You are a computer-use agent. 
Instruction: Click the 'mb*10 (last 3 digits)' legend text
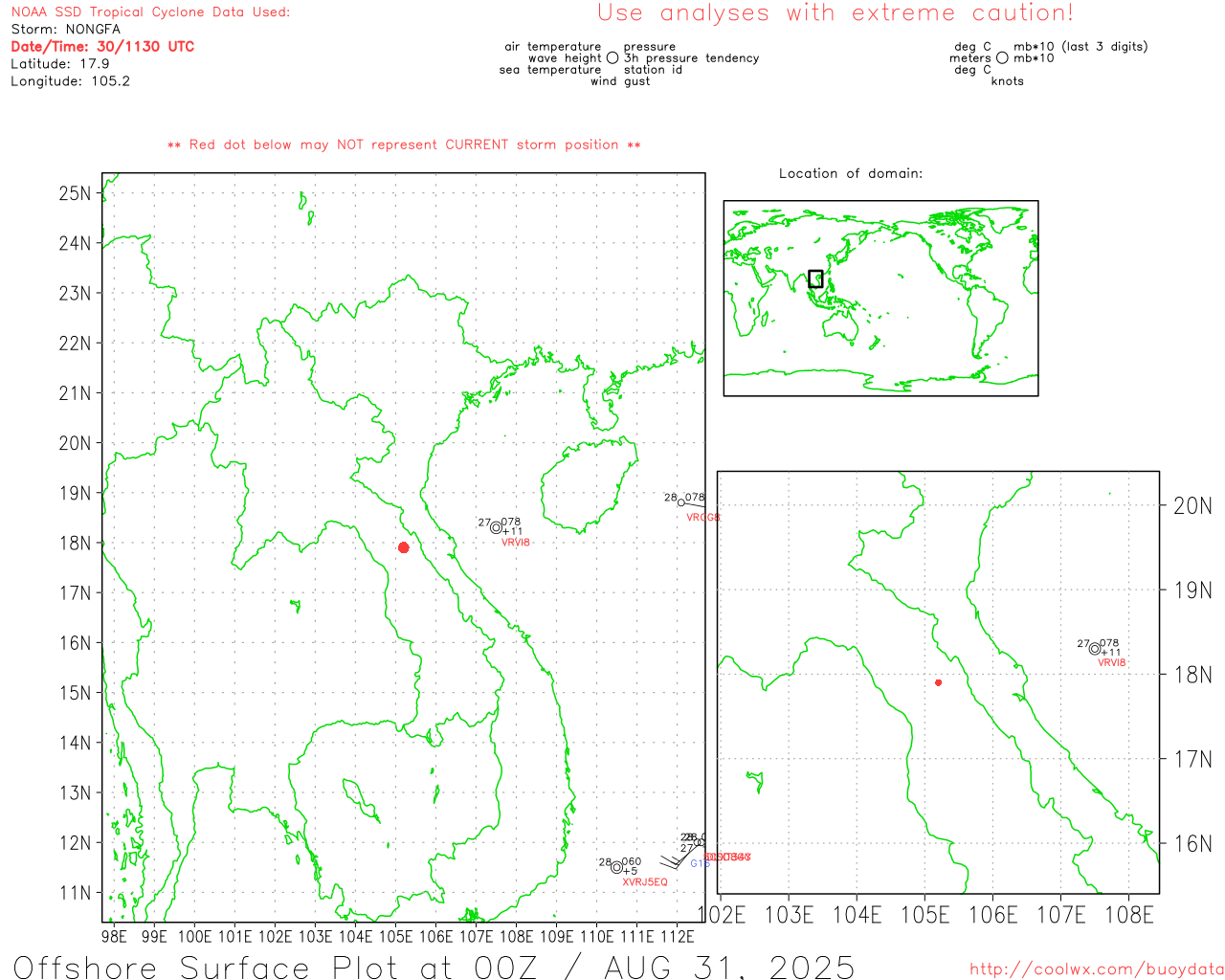click(1080, 47)
